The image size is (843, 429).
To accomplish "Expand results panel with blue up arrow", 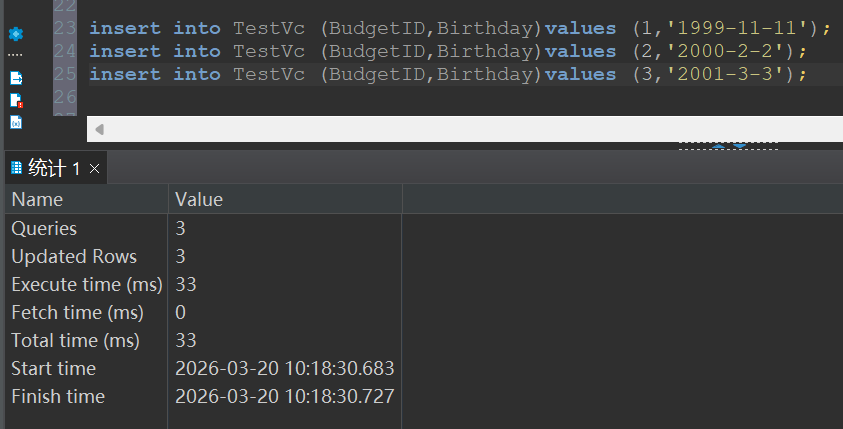I will click(719, 146).
